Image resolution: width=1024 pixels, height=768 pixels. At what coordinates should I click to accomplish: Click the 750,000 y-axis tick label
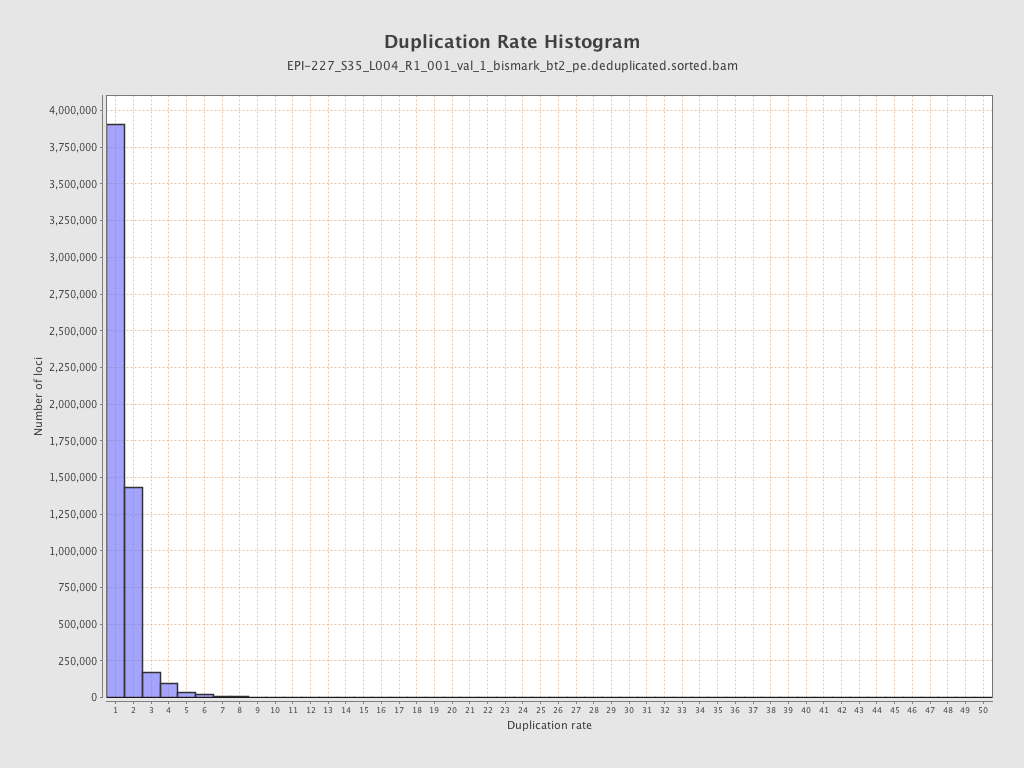tap(78, 587)
